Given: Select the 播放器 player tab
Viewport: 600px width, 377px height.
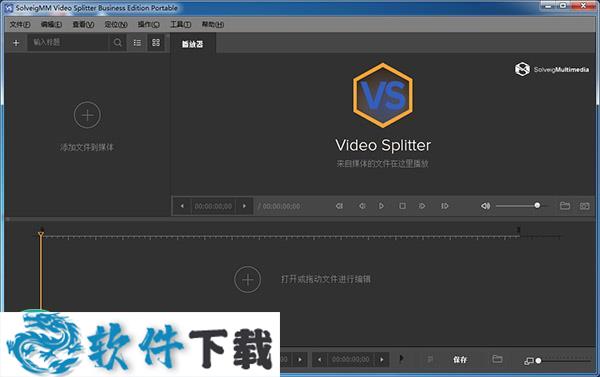Looking at the screenshot, I should tap(192, 44).
